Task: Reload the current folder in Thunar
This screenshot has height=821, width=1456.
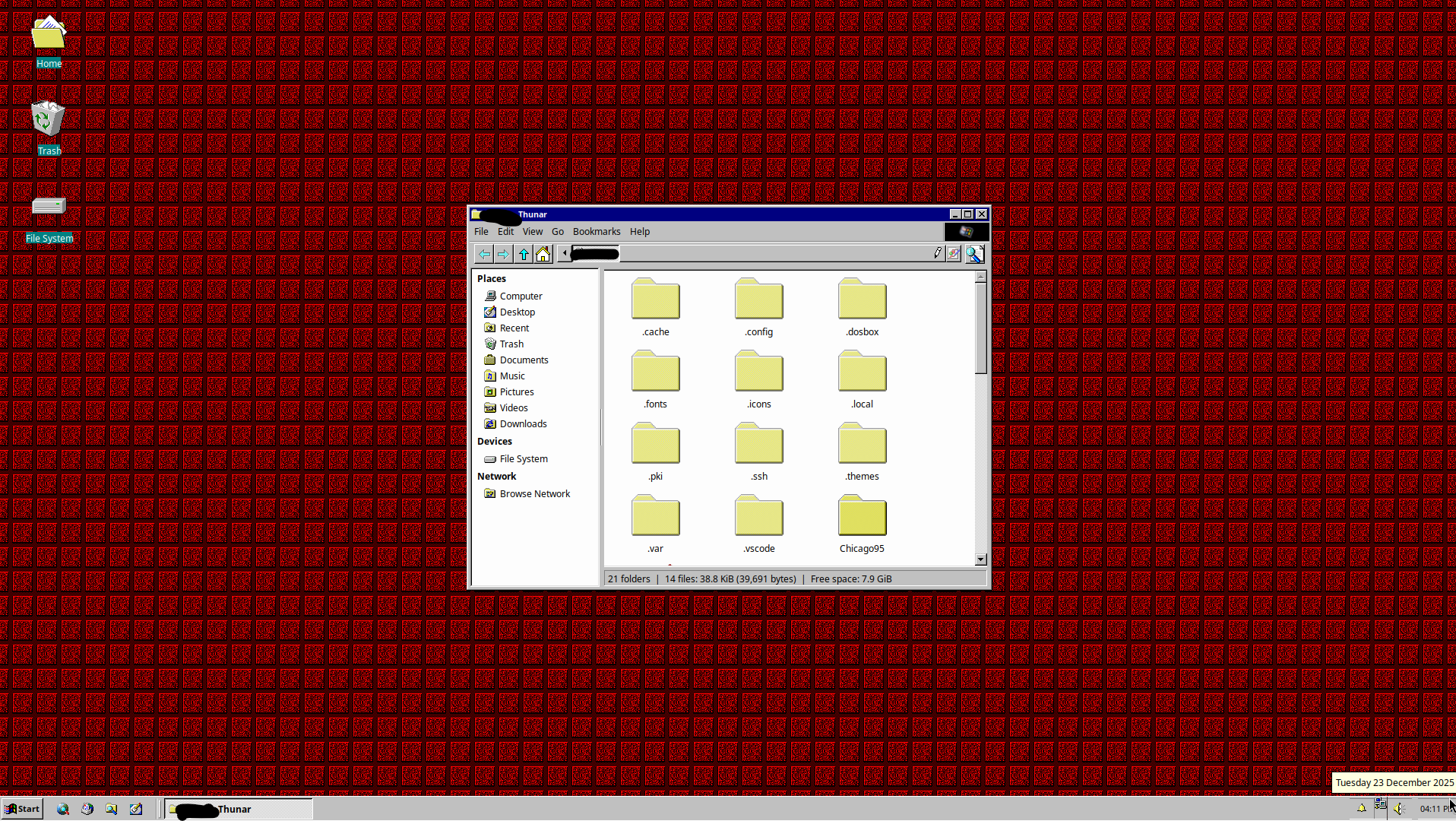Action: [x=954, y=254]
